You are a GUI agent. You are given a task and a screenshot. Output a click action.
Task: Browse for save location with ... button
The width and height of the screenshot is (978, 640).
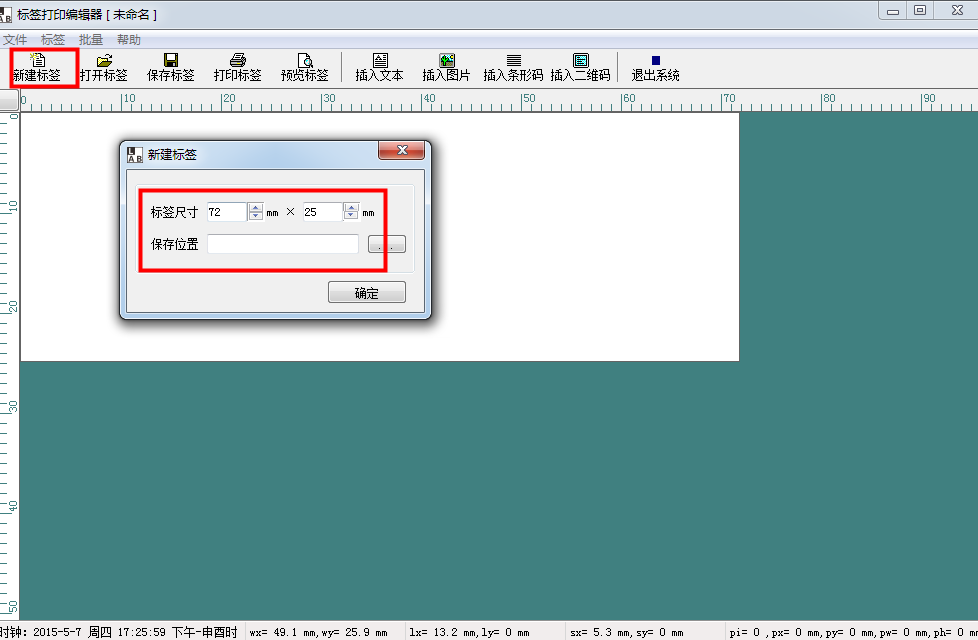387,245
